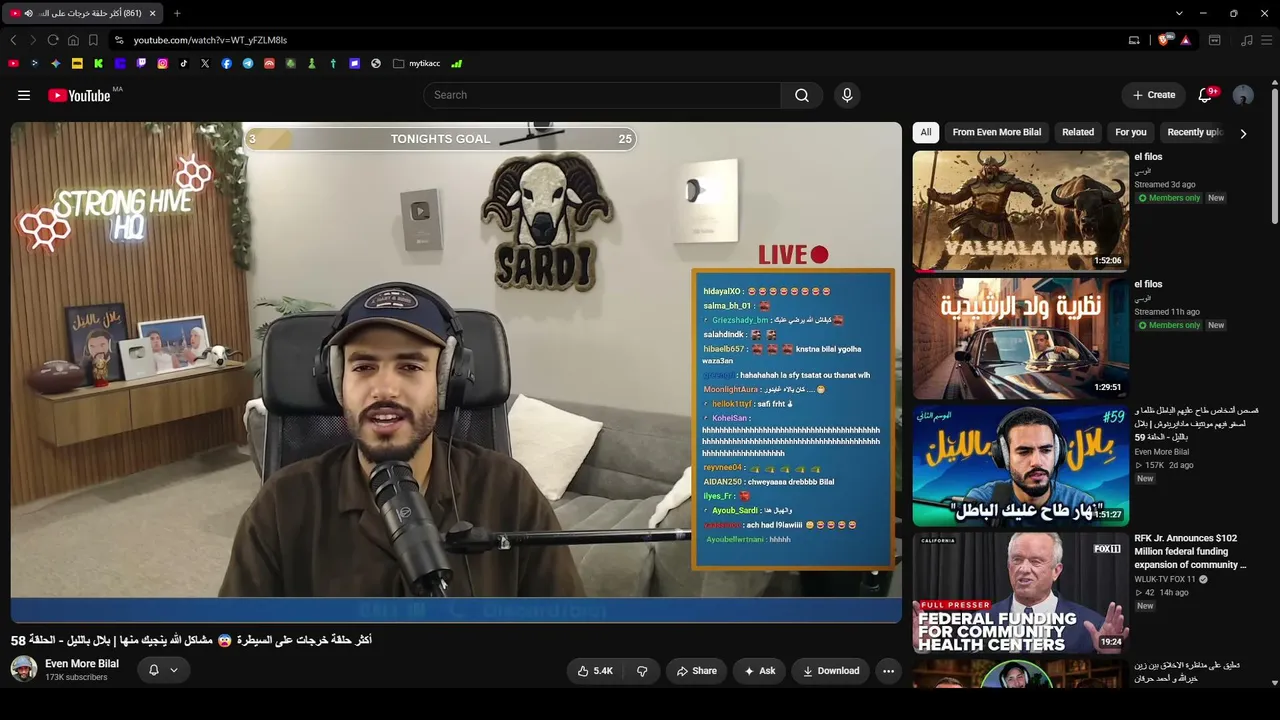Image resolution: width=1280 pixels, height=720 pixels.
Task: Mute the tab via its speaker icon
Action: click(28, 13)
